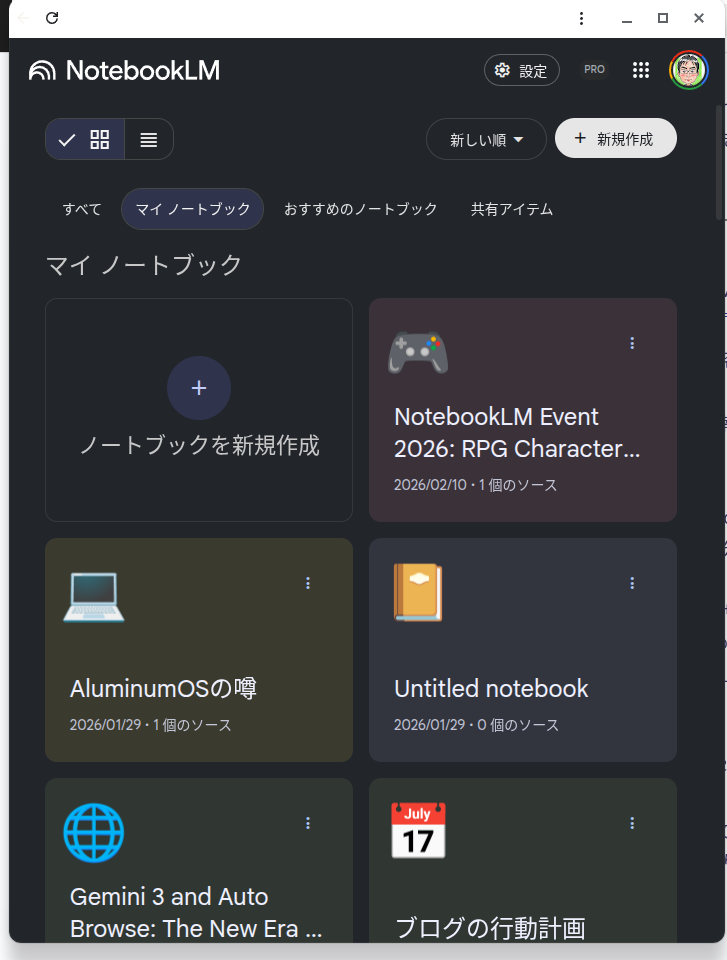This screenshot has width=727, height=960.
Task: Open the Google apps grid icon
Action: [x=641, y=70]
